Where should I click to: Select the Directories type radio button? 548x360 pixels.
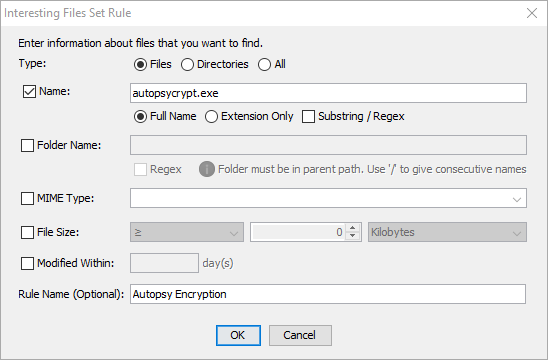[x=187, y=65]
